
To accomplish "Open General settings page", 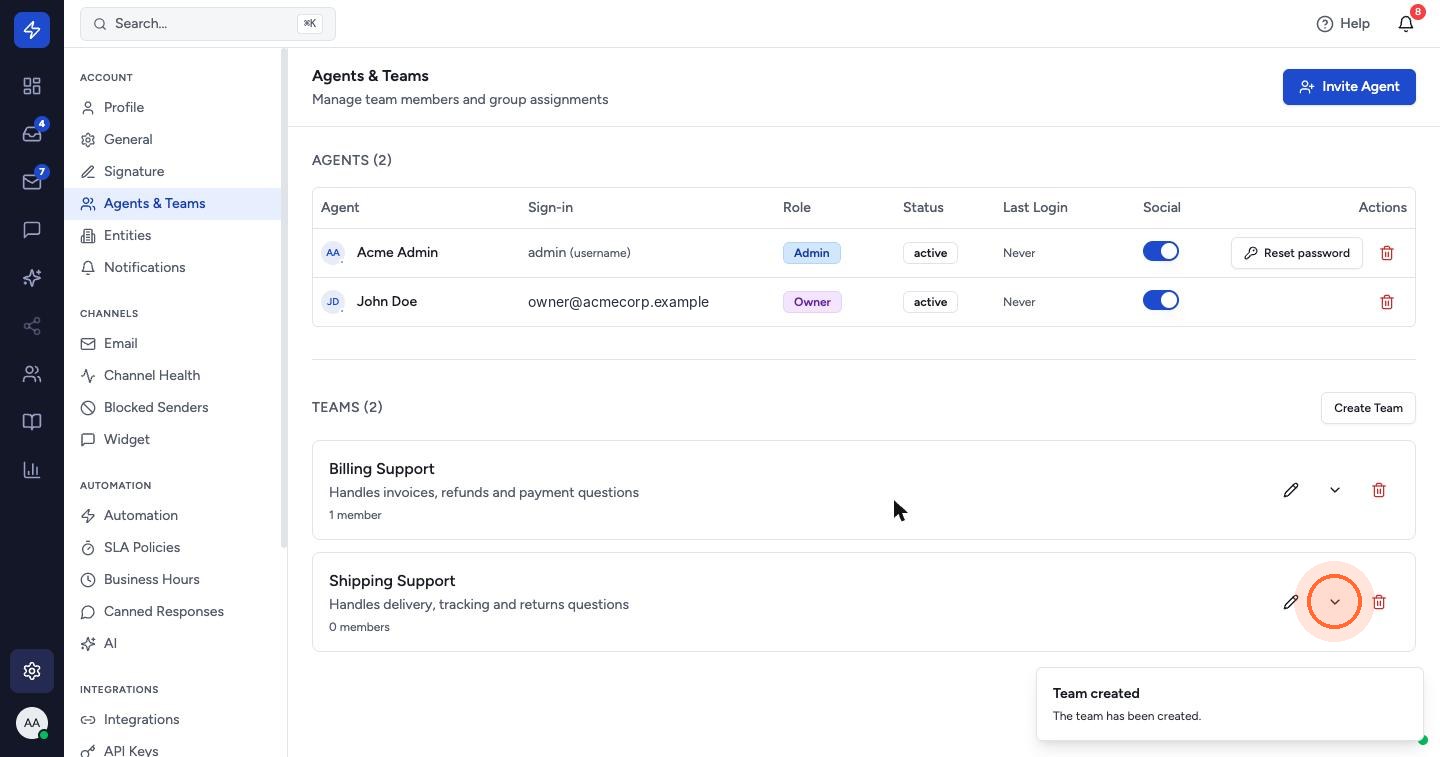I will tap(172, 139).
